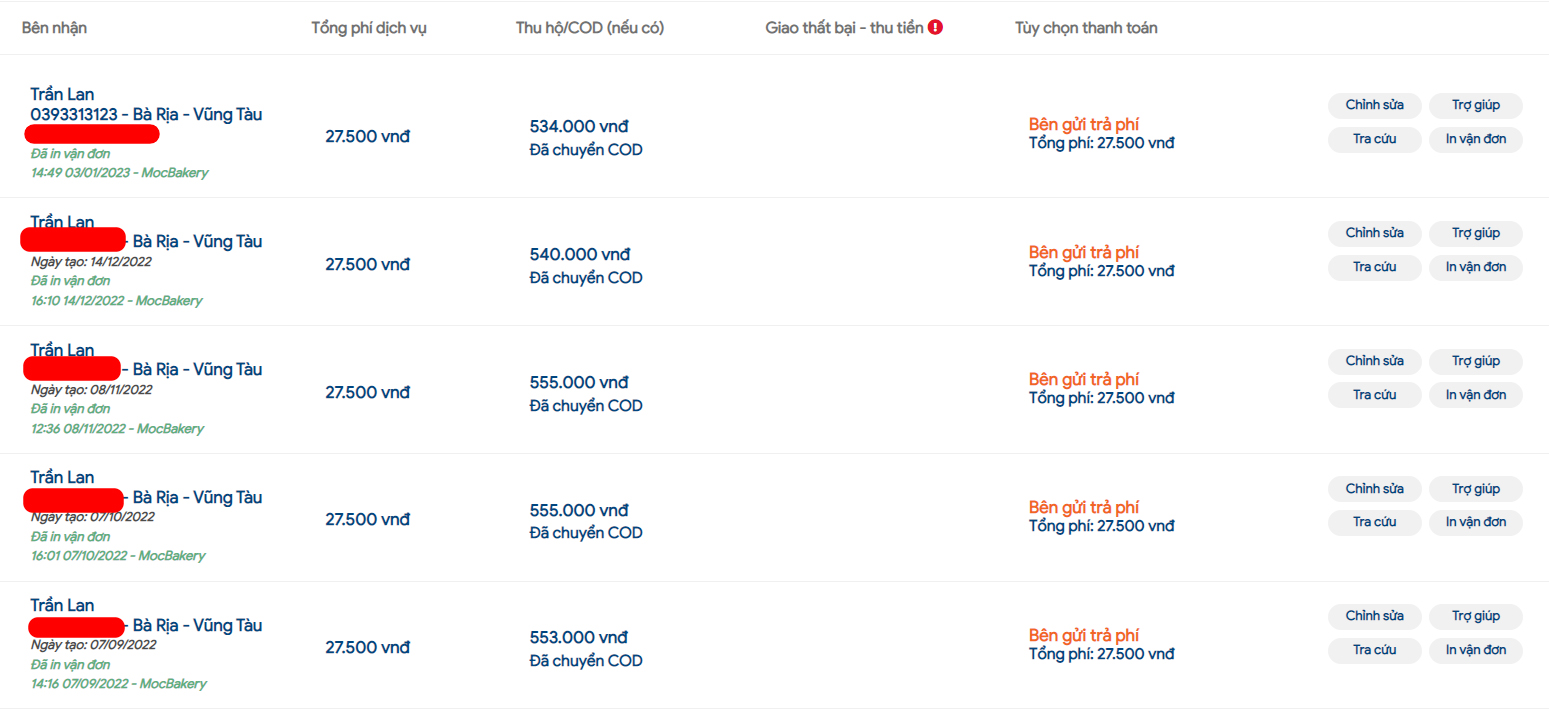Image resolution: width=1549 pixels, height=713 pixels.
Task: Click Chỉnh sửa for the 534.000 vnđ order
Action: 1374,105
